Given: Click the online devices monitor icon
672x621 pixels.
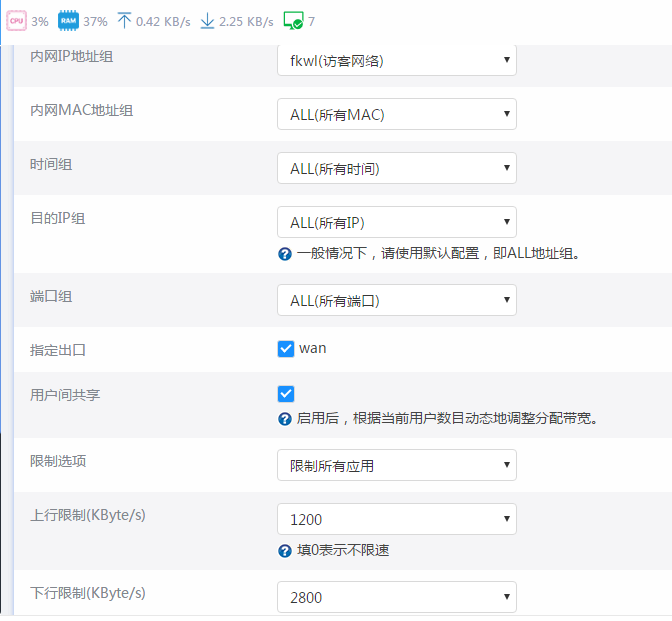Looking at the screenshot, I should pyautogui.click(x=294, y=21).
